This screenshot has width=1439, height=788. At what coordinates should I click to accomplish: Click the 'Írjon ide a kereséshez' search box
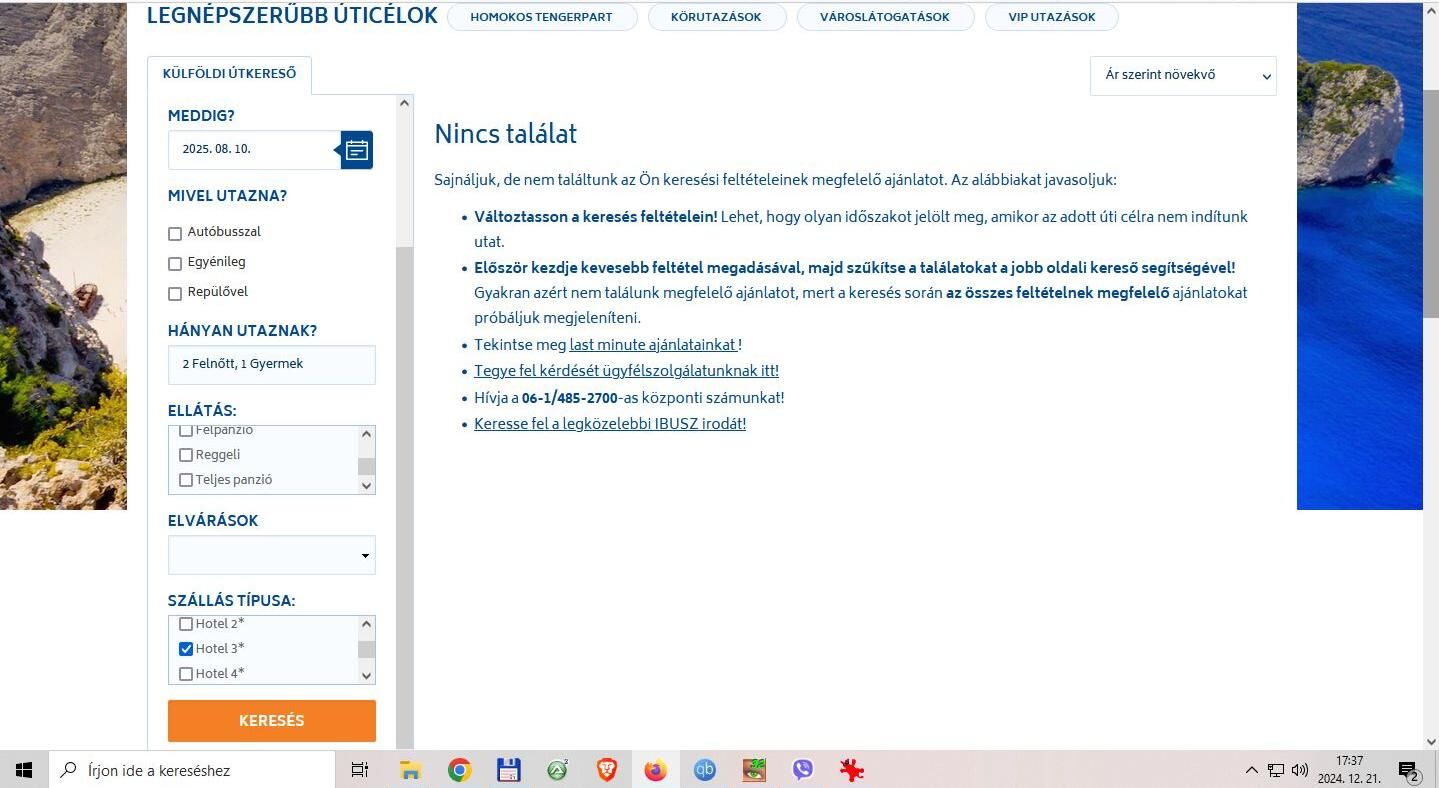[x=192, y=770]
